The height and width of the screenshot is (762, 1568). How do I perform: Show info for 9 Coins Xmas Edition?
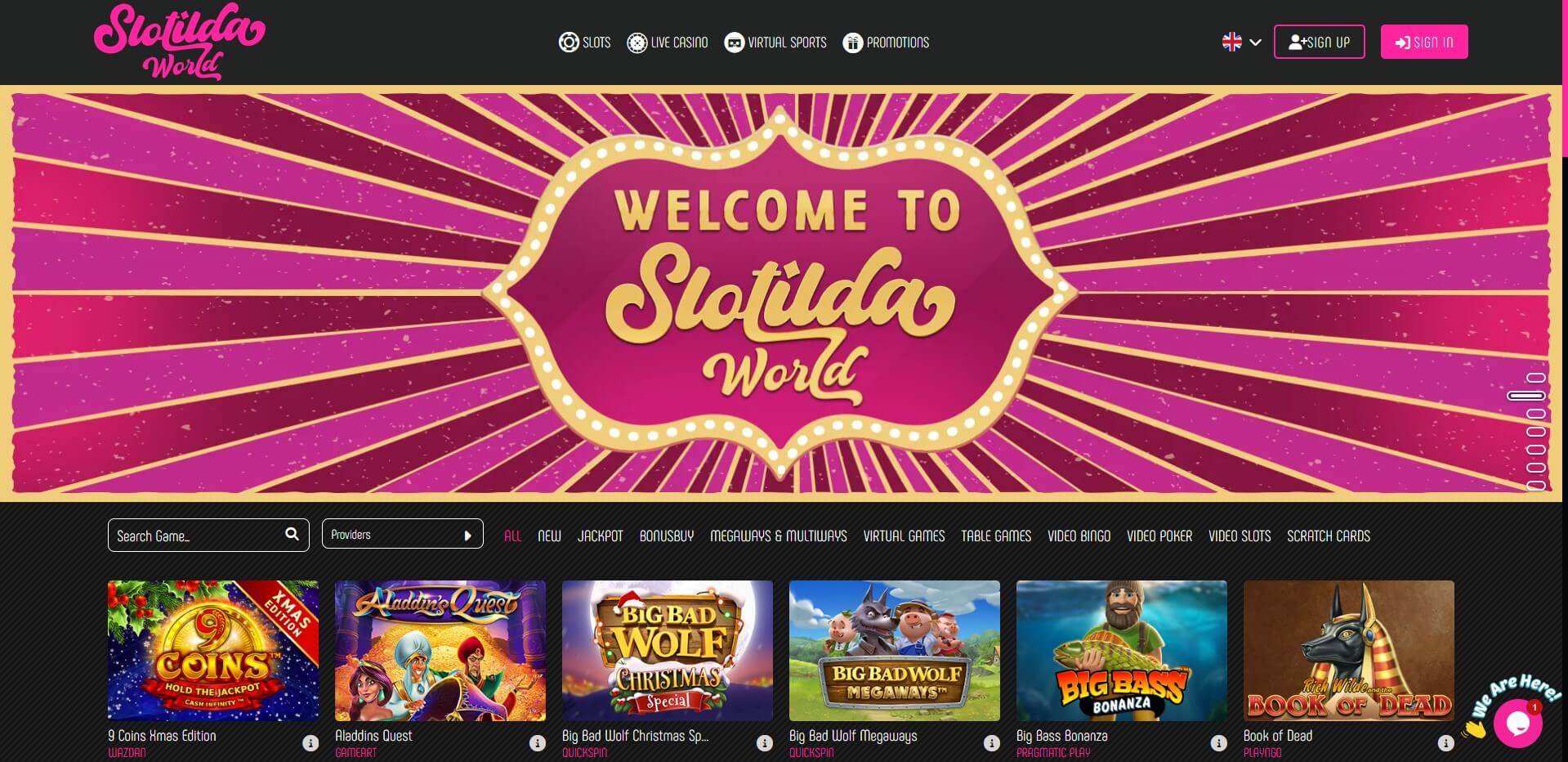pyautogui.click(x=310, y=743)
